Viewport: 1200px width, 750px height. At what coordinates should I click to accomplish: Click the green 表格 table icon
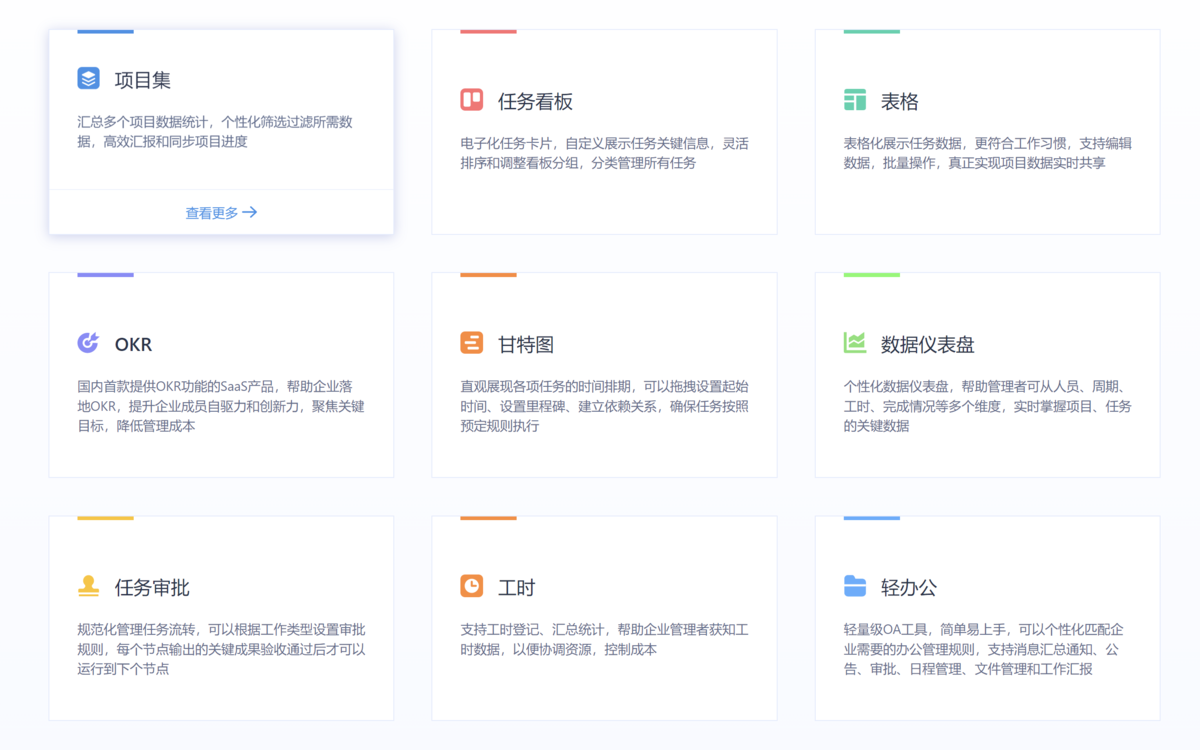pyautogui.click(x=854, y=100)
